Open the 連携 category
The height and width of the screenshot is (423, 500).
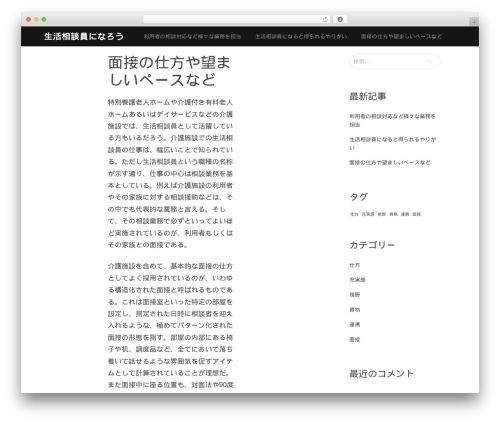(x=355, y=324)
